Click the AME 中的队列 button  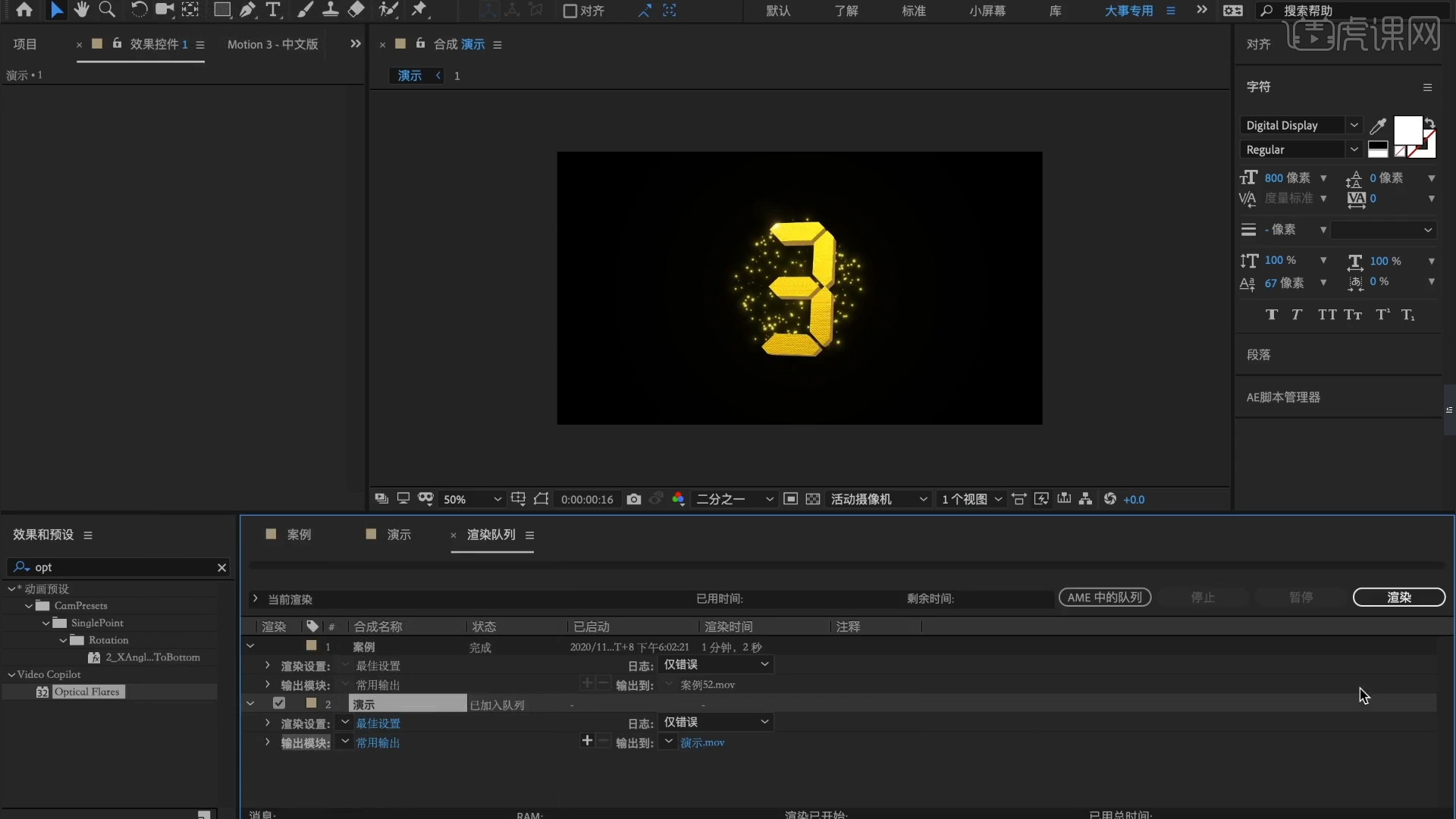[x=1105, y=598]
